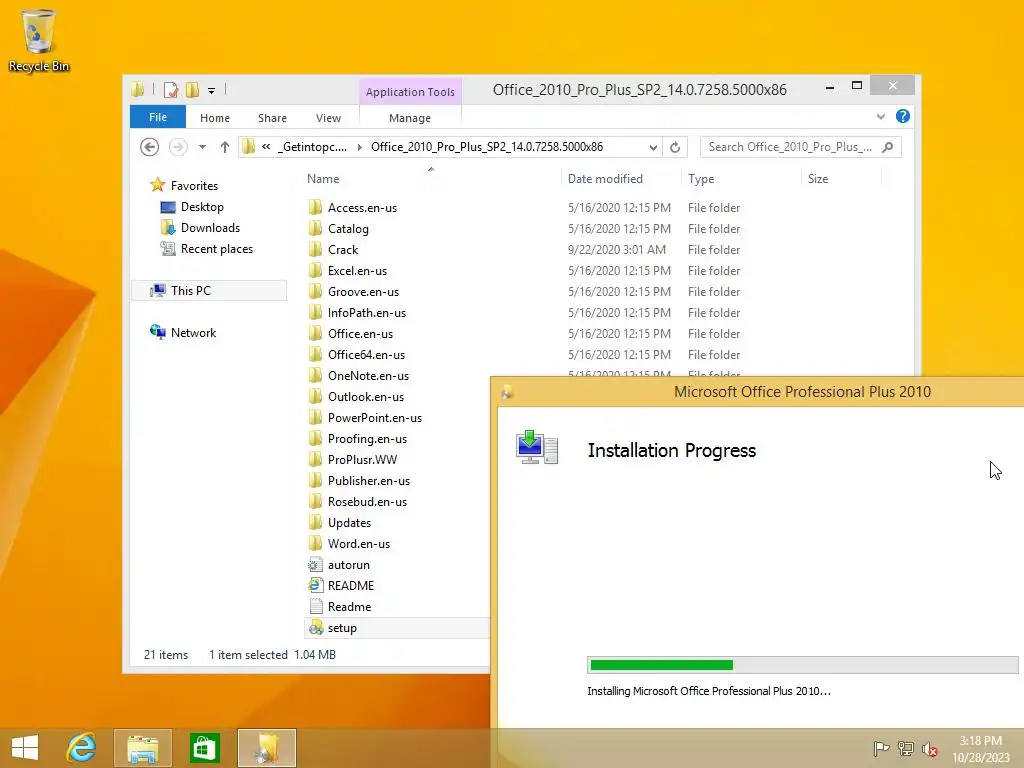The image size is (1024, 768).
Task: Select the InfoPath.en-us folder icon
Action: [315, 313]
